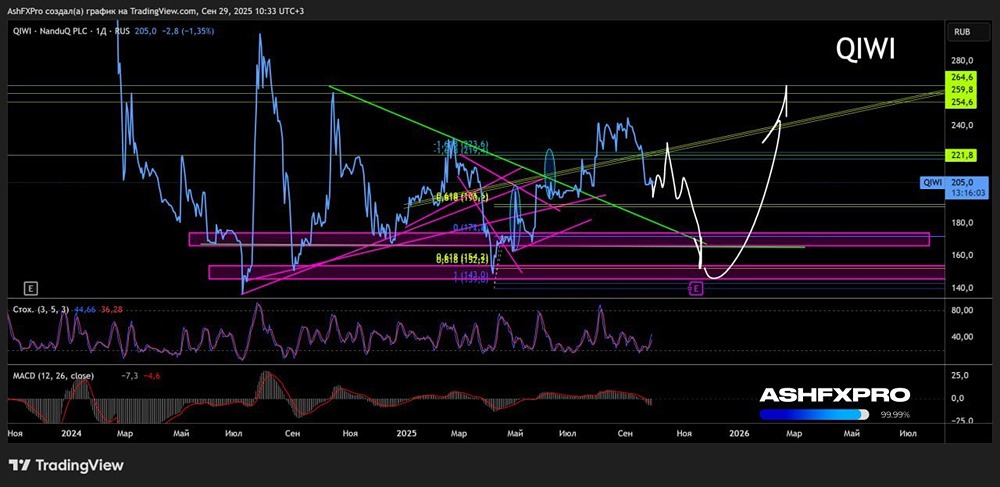Viewport: 1000px width, 487px height.
Task: Click the 2024 label on time axis
Action: click(x=71, y=433)
